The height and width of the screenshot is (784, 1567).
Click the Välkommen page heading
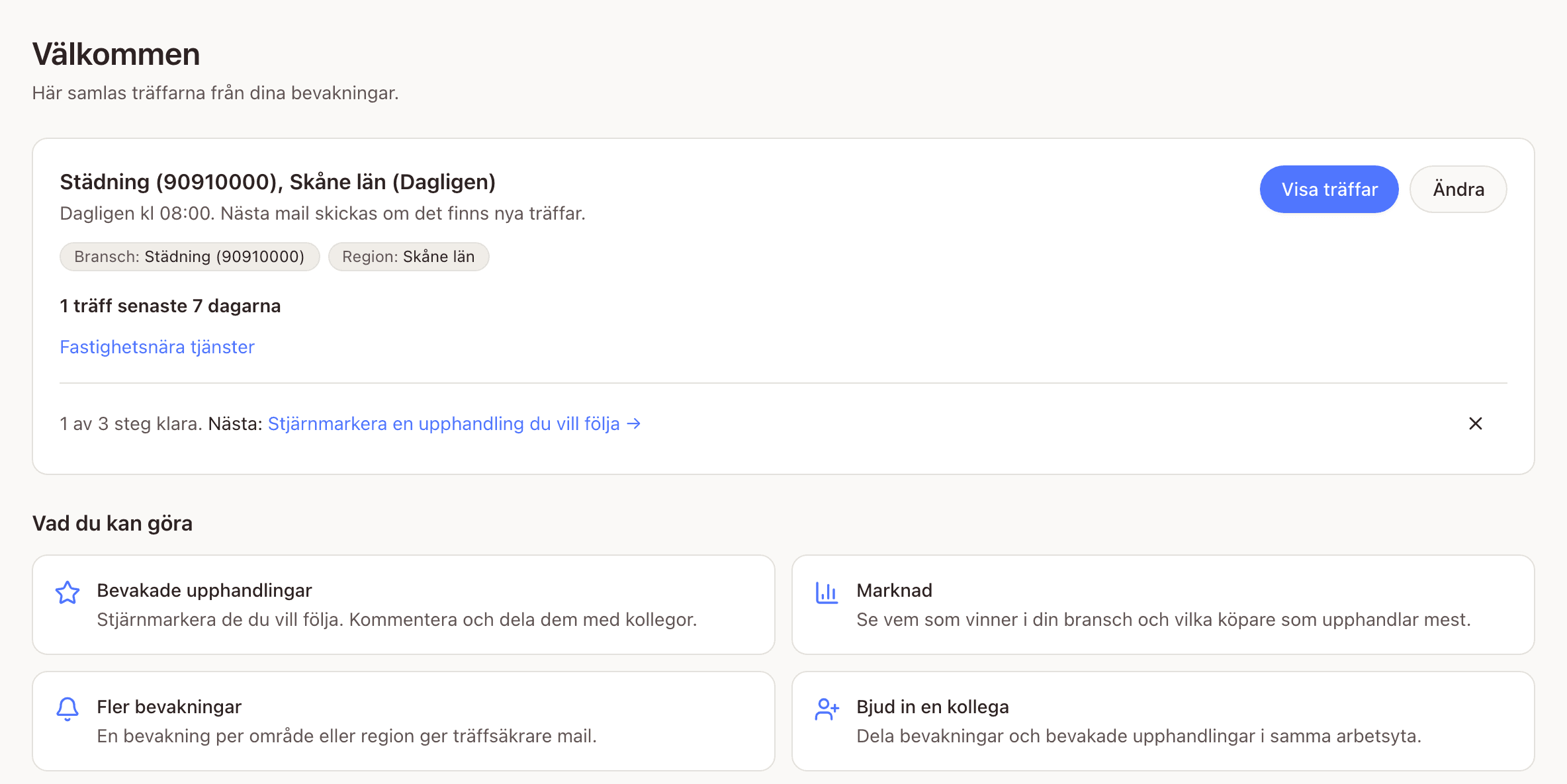[116, 54]
